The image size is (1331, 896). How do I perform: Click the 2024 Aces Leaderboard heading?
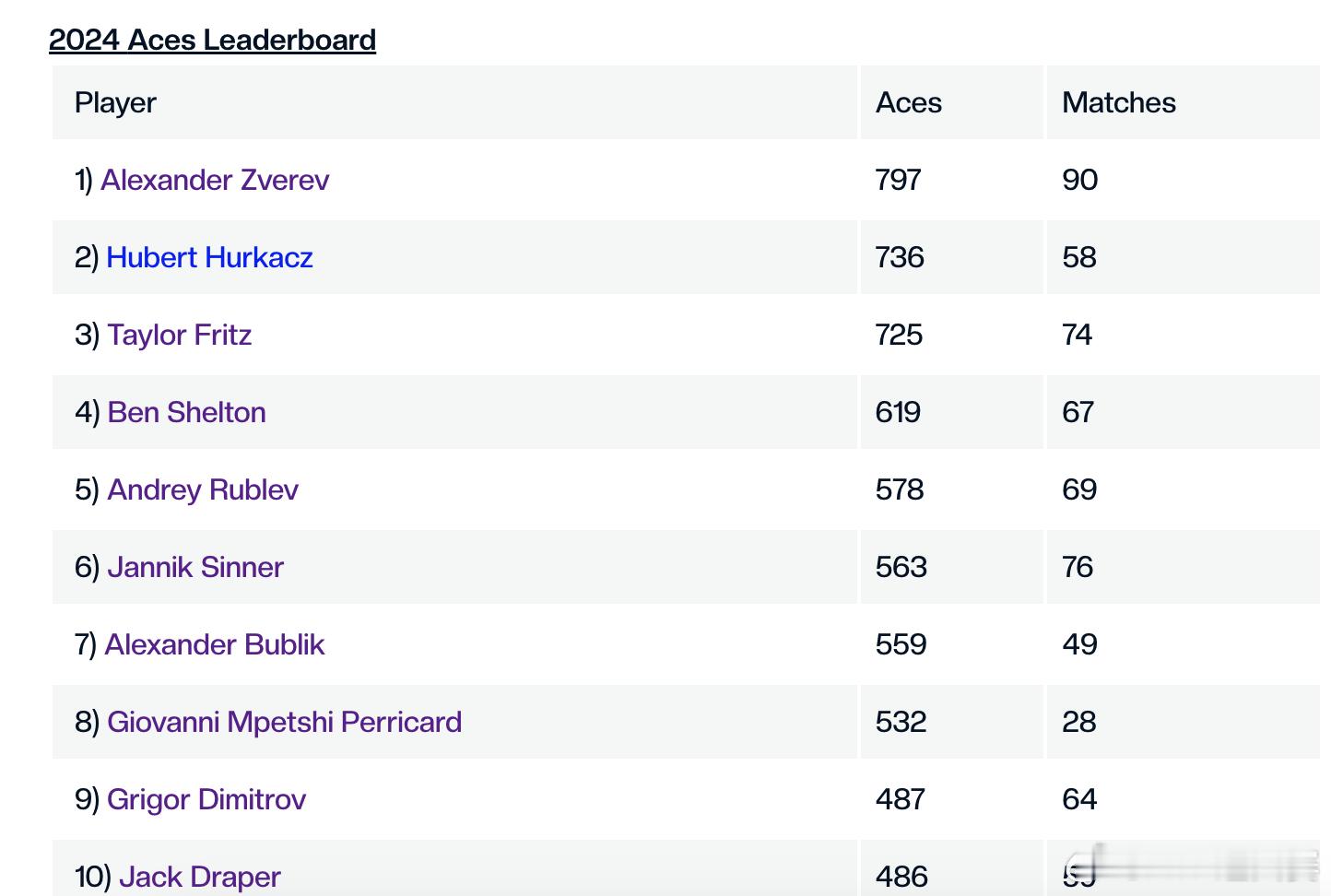(x=212, y=40)
